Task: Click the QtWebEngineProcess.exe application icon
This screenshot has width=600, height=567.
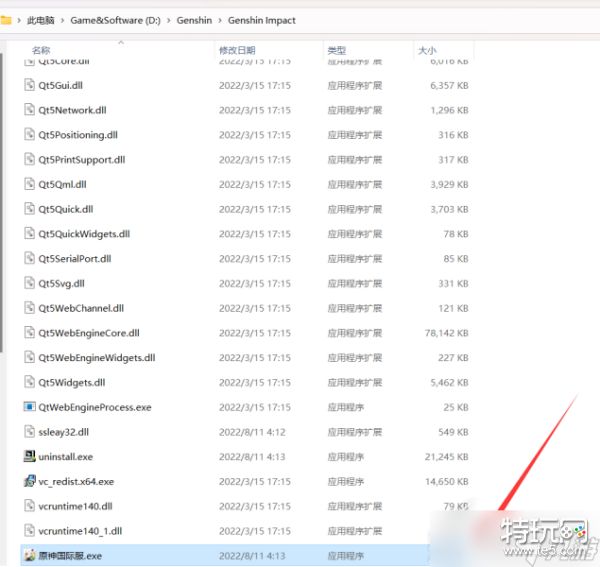Action: [x=29, y=406]
